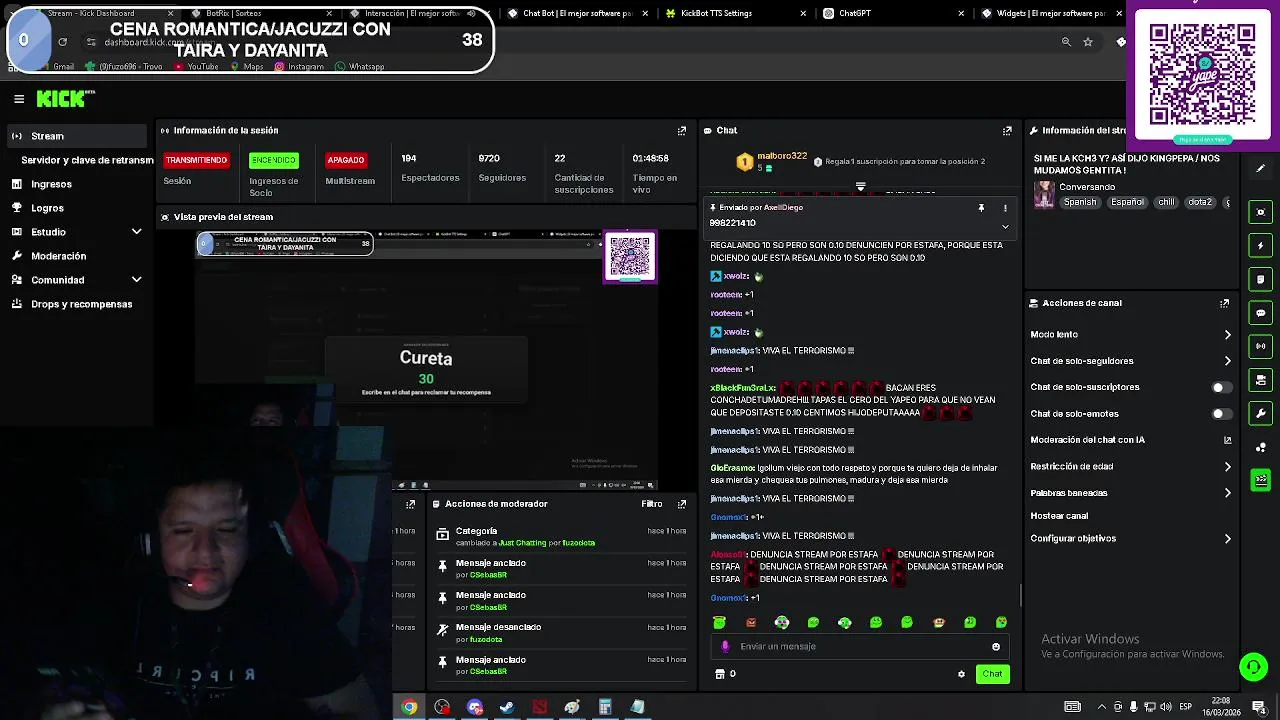
Task: Click the stream preview thumbnail
Action: pos(426,360)
